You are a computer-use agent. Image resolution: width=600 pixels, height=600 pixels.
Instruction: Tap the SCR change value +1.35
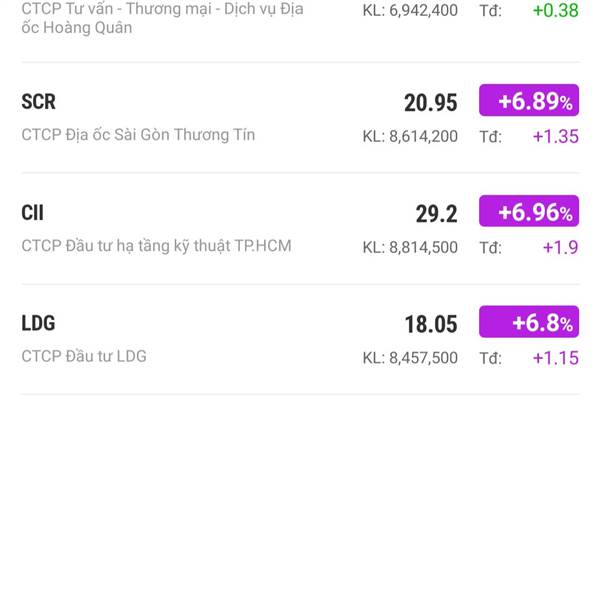pos(556,136)
